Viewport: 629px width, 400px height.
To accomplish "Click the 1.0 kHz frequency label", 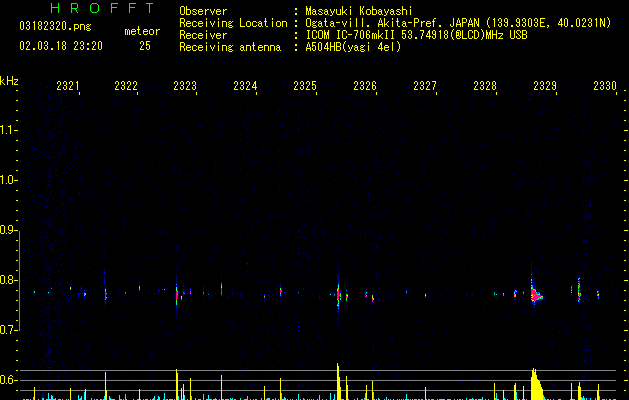I will (9, 180).
